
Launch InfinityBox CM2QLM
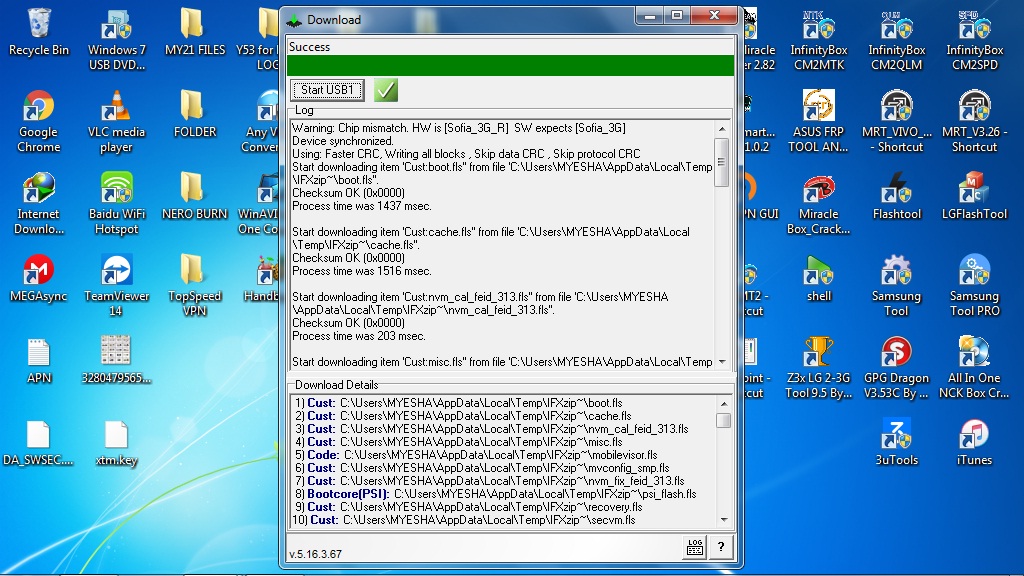coord(896,39)
